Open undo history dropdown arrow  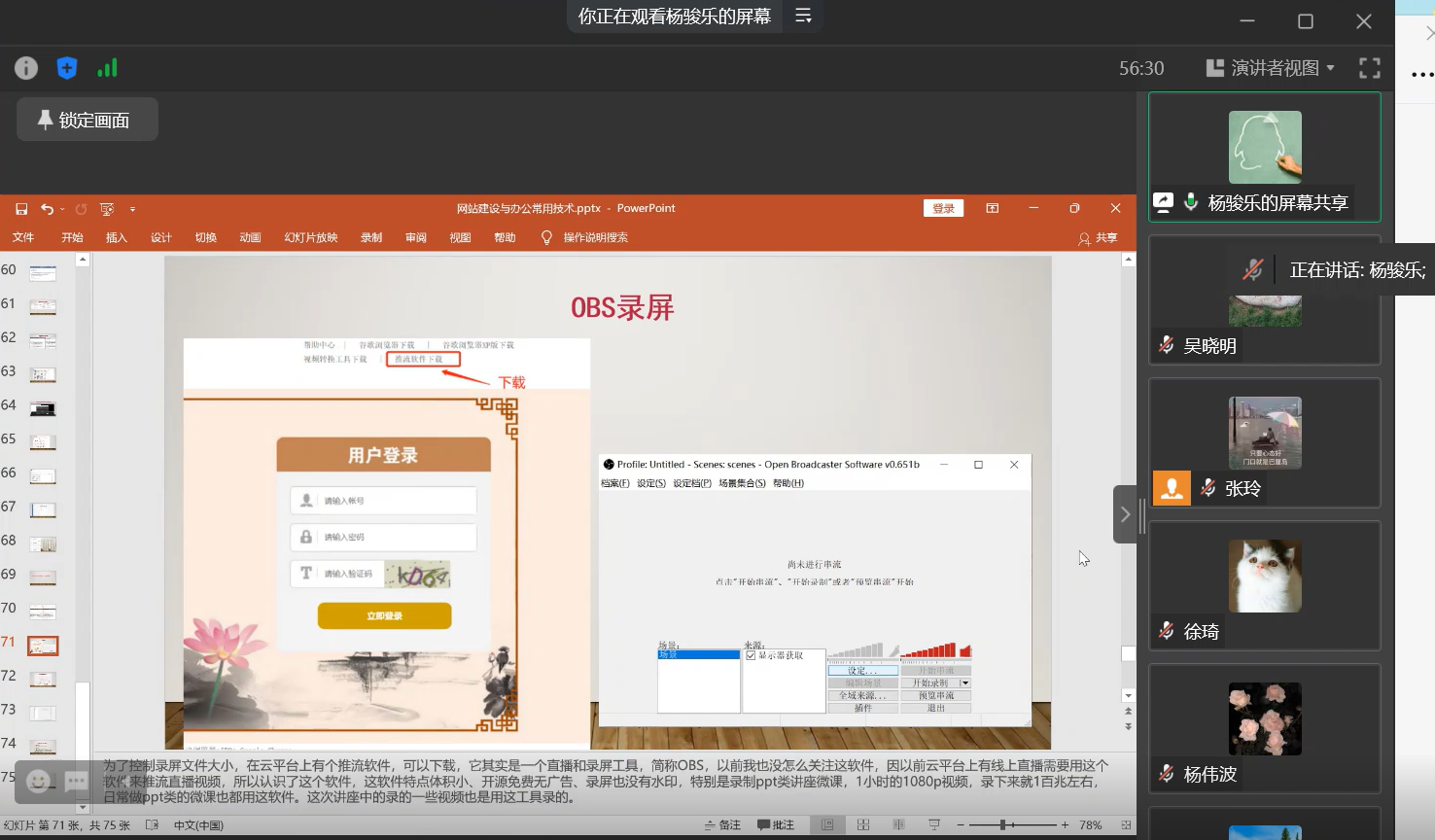coord(62,209)
